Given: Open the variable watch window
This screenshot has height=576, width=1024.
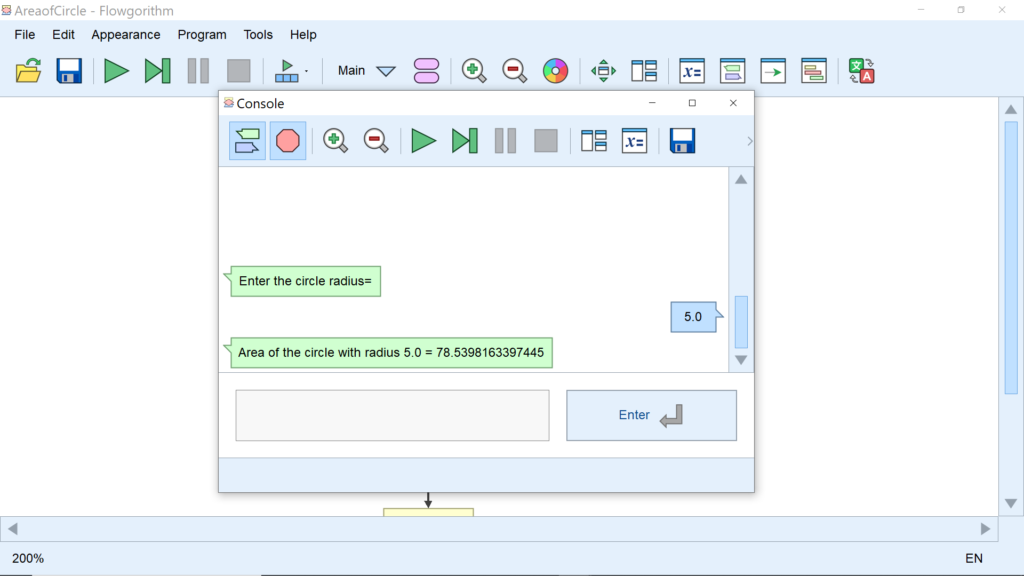Looking at the screenshot, I should click(x=691, y=70).
